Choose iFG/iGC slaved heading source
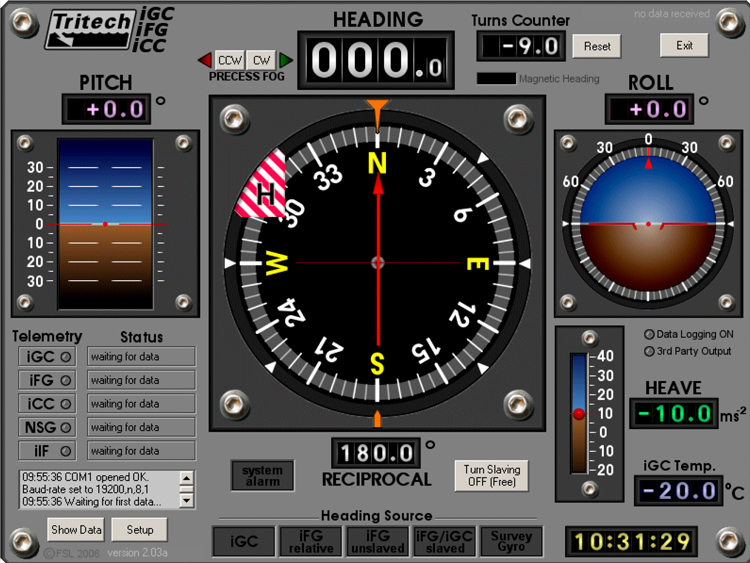Viewport: 750px width, 563px height. coord(445,542)
